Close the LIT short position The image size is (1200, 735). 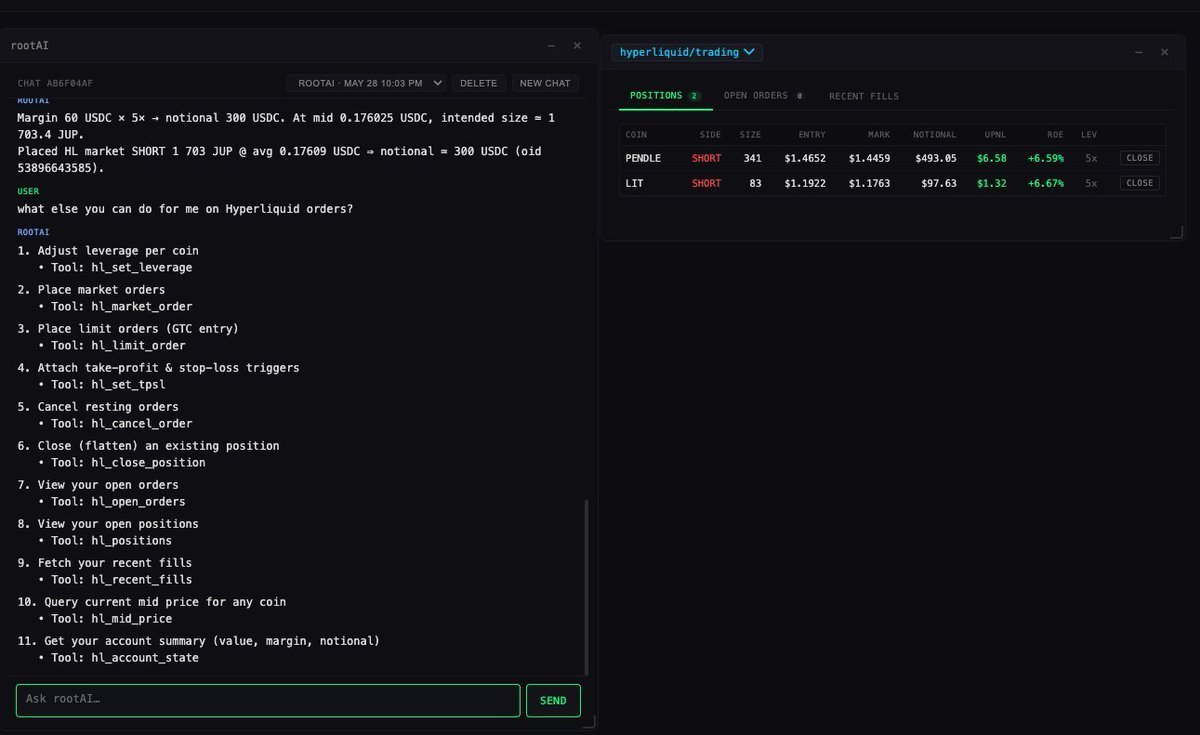1140,183
